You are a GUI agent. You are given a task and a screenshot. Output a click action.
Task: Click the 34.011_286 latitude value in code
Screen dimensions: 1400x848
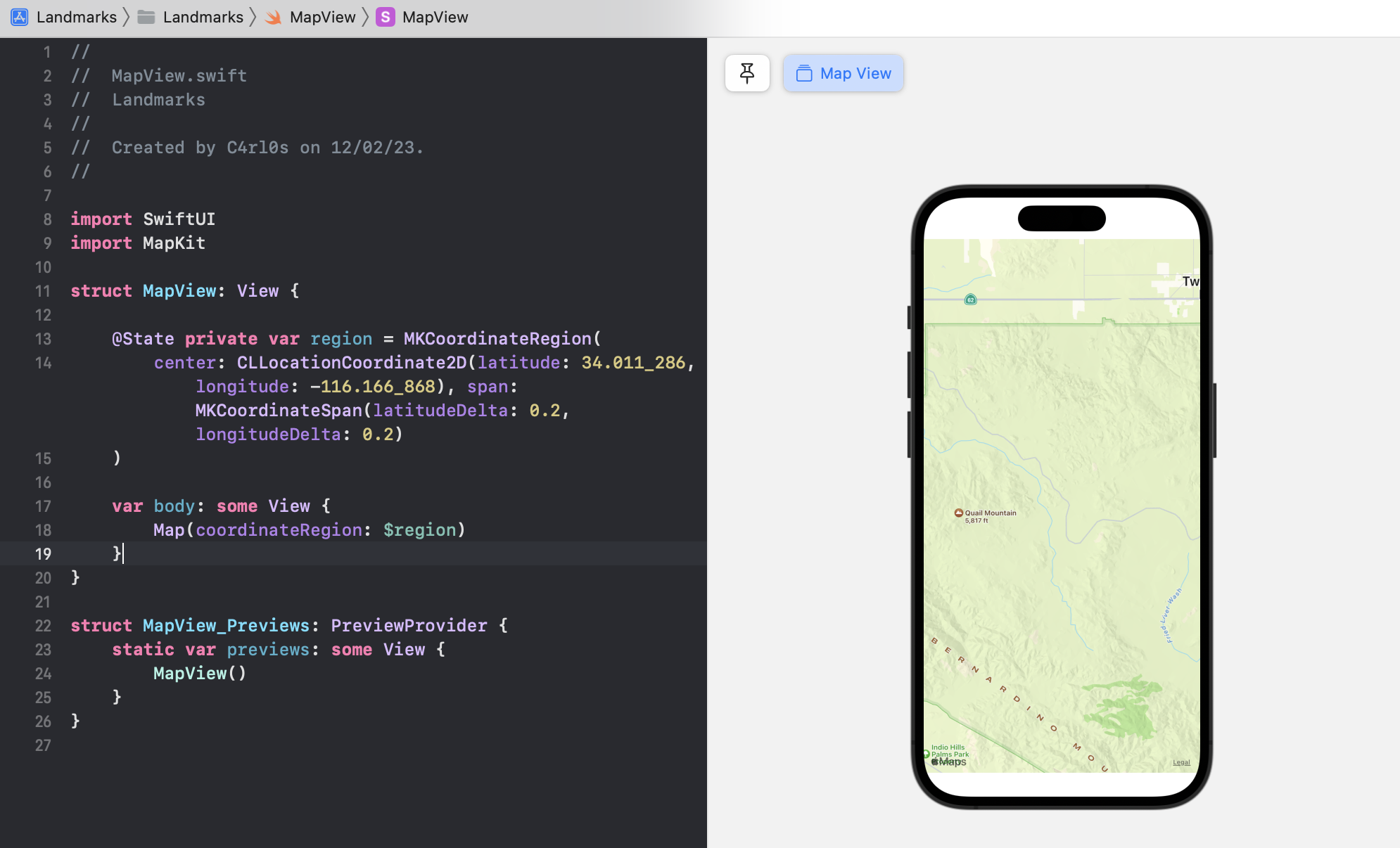click(x=632, y=363)
